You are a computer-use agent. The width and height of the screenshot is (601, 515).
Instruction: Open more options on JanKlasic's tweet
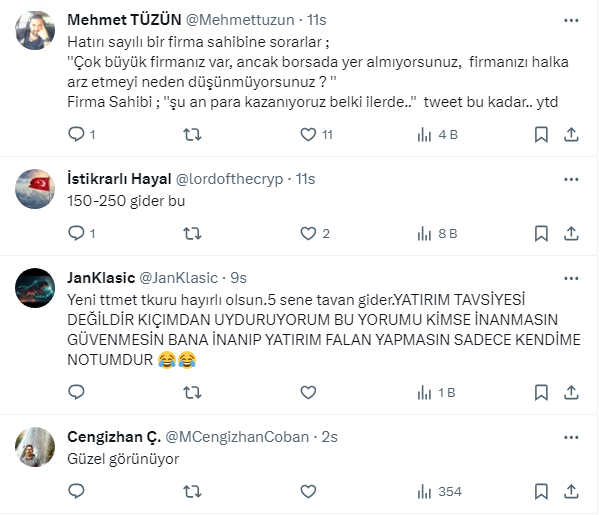coord(569,276)
